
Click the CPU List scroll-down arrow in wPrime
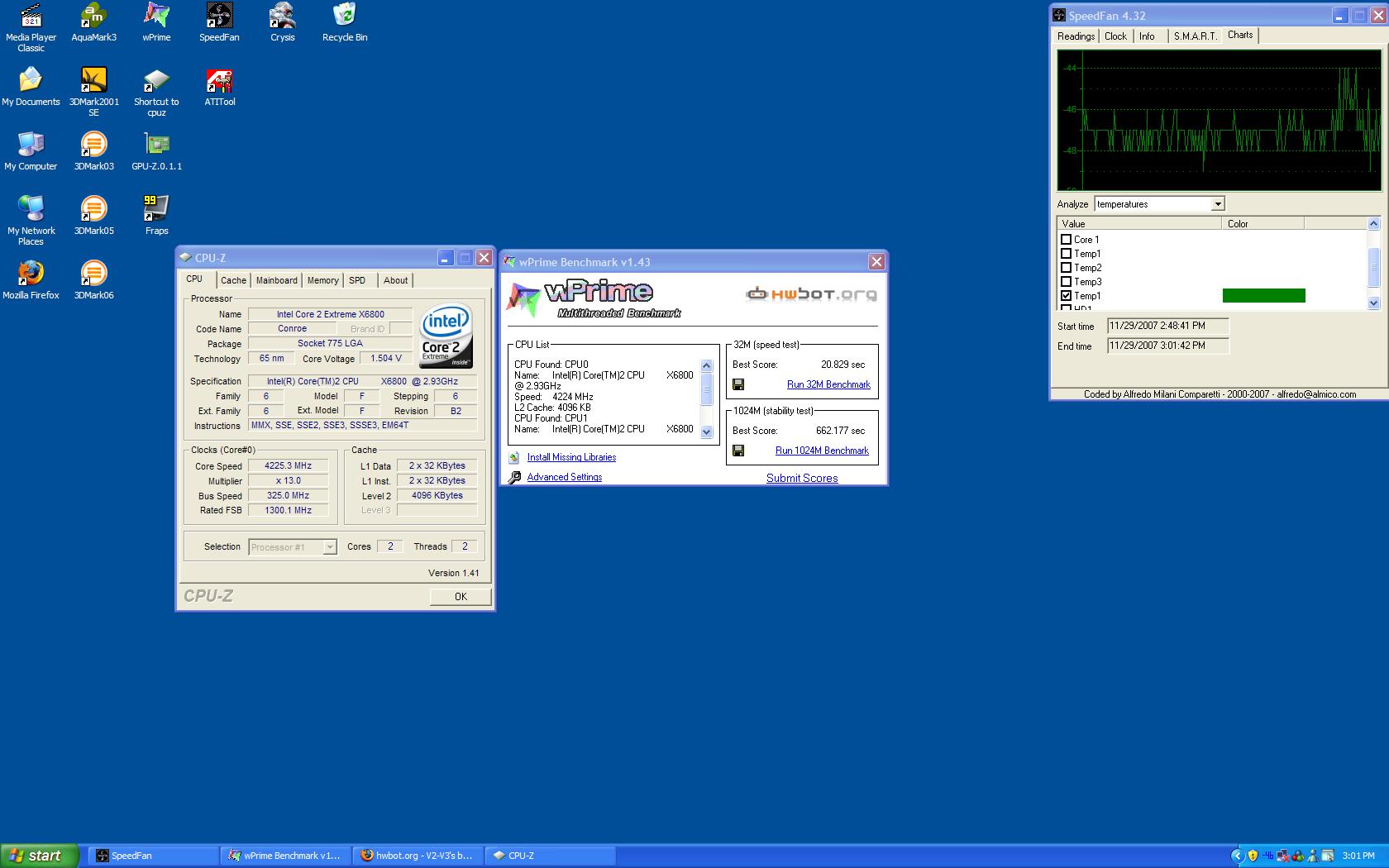click(x=706, y=432)
